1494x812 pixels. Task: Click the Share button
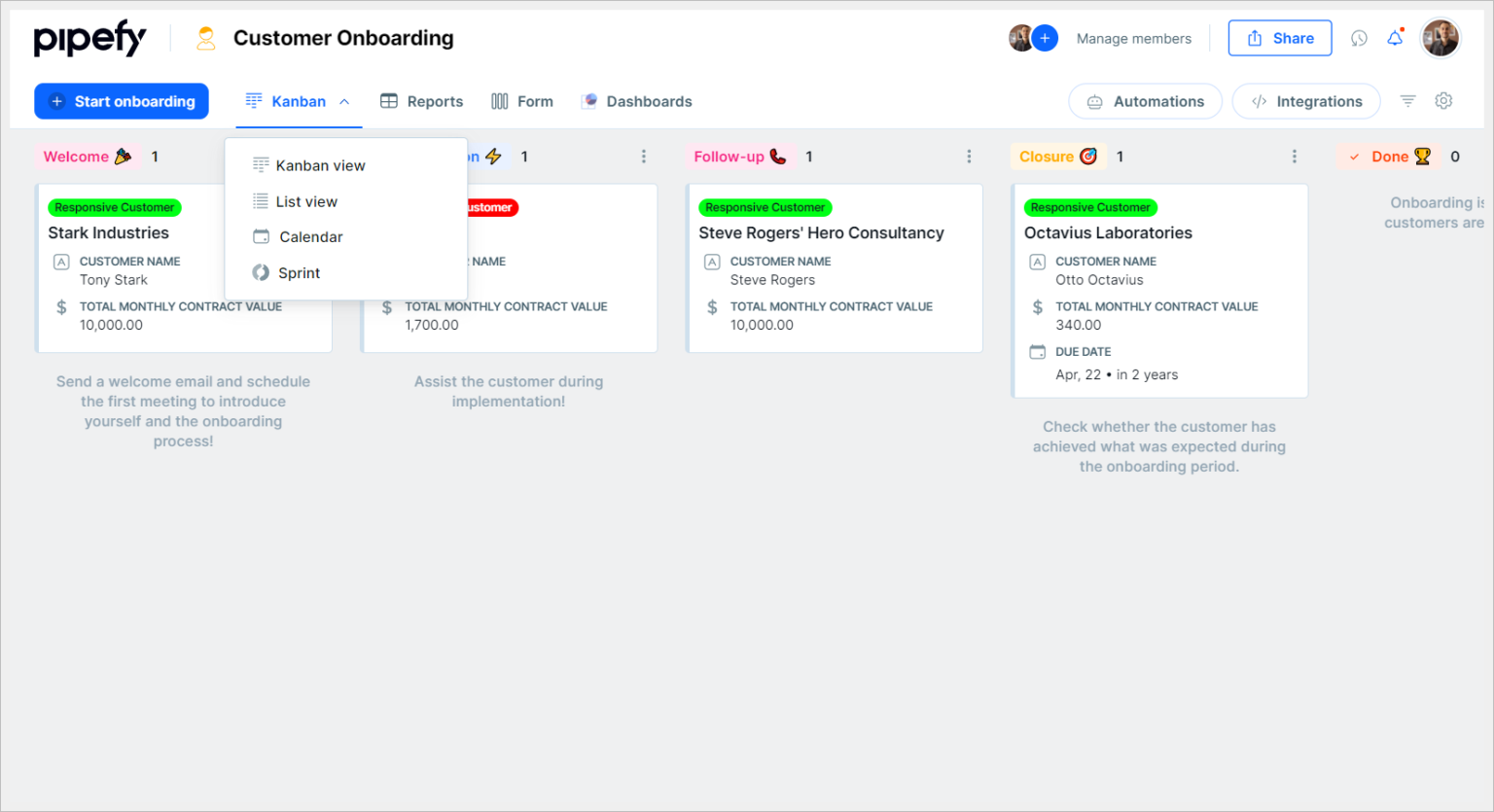[1279, 38]
